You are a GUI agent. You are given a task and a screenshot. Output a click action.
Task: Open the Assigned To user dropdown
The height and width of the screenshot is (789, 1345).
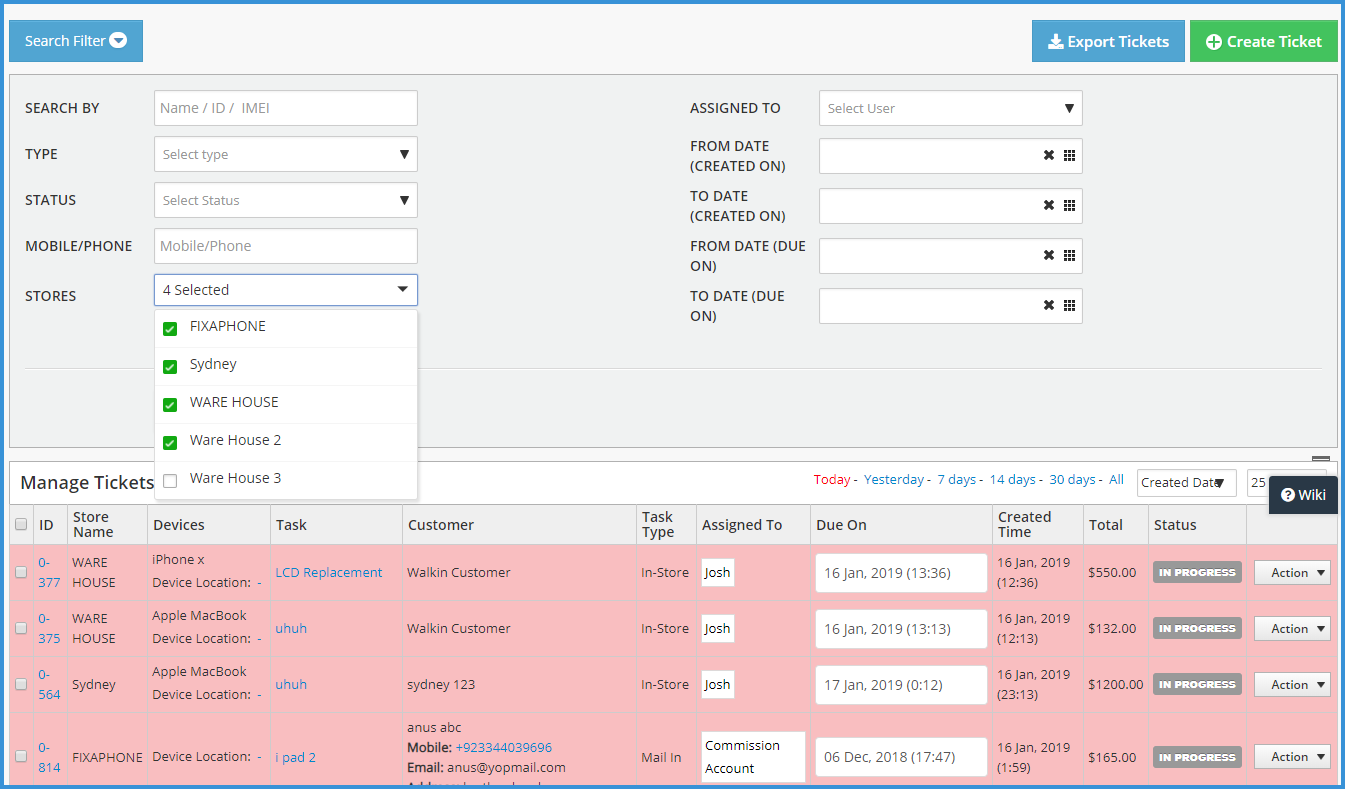(950, 108)
